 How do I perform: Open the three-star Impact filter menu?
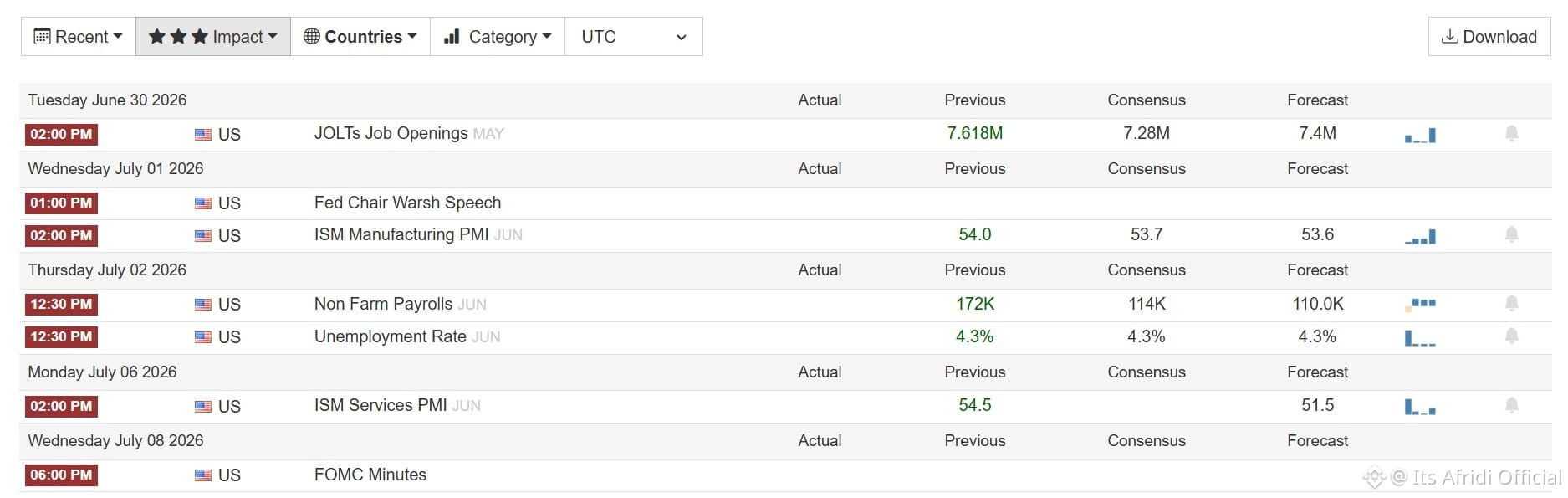pos(213,37)
